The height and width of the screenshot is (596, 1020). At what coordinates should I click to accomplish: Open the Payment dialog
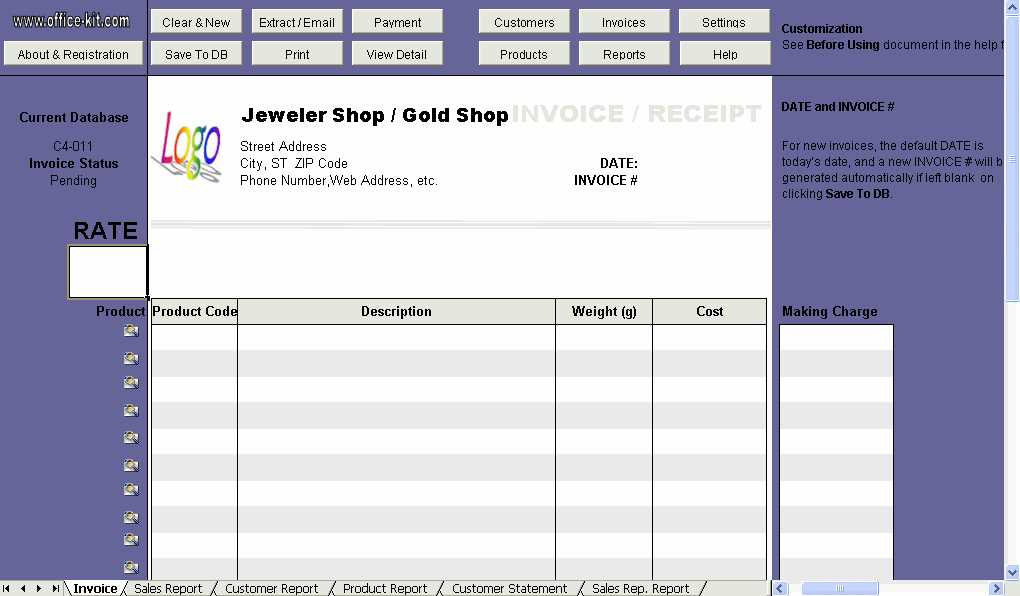coord(397,21)
